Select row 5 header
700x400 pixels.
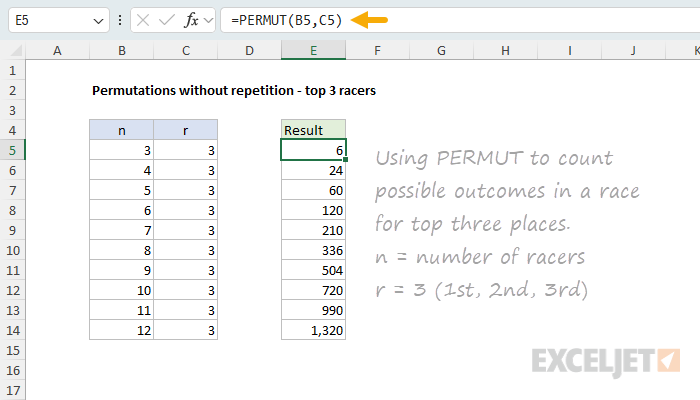(12, 150)
